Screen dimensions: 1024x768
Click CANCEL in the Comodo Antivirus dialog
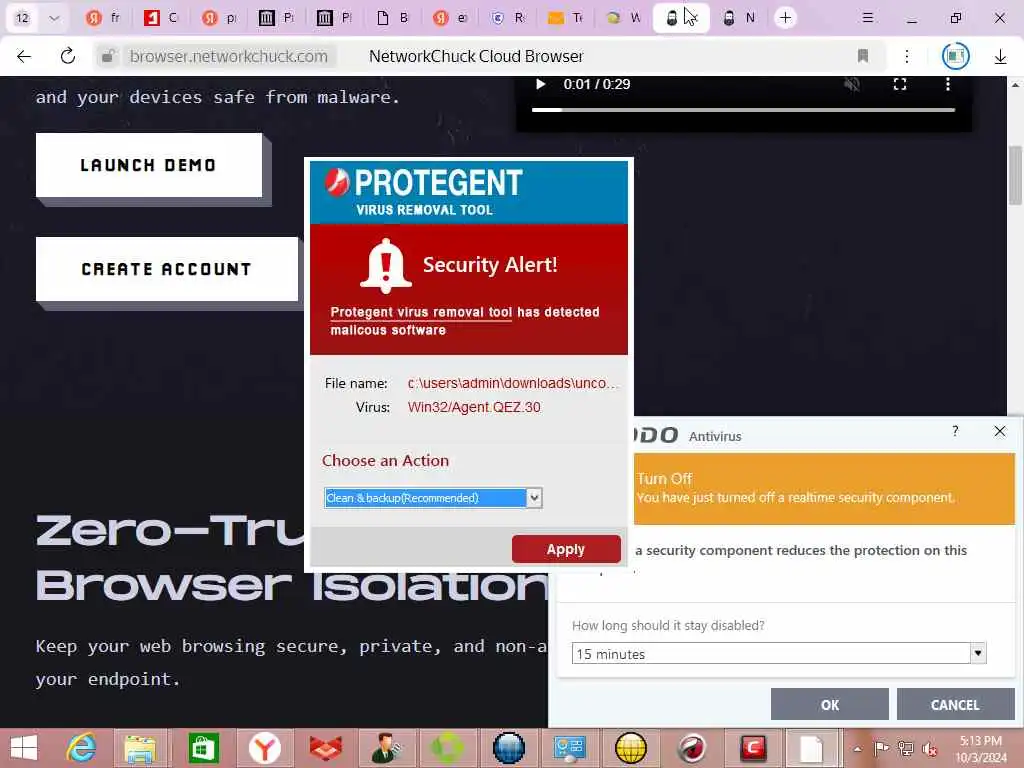955,705
